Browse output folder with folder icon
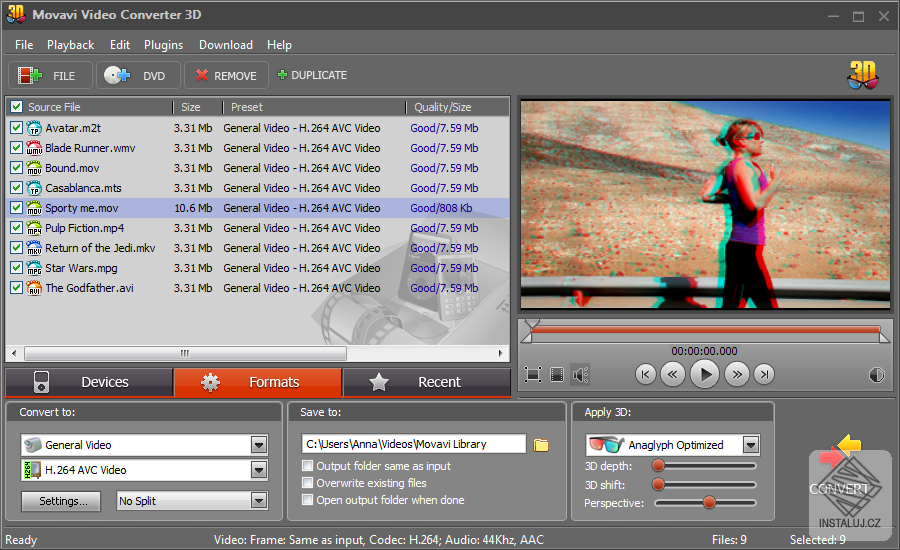The image size is (900, 550). [541, 445]
